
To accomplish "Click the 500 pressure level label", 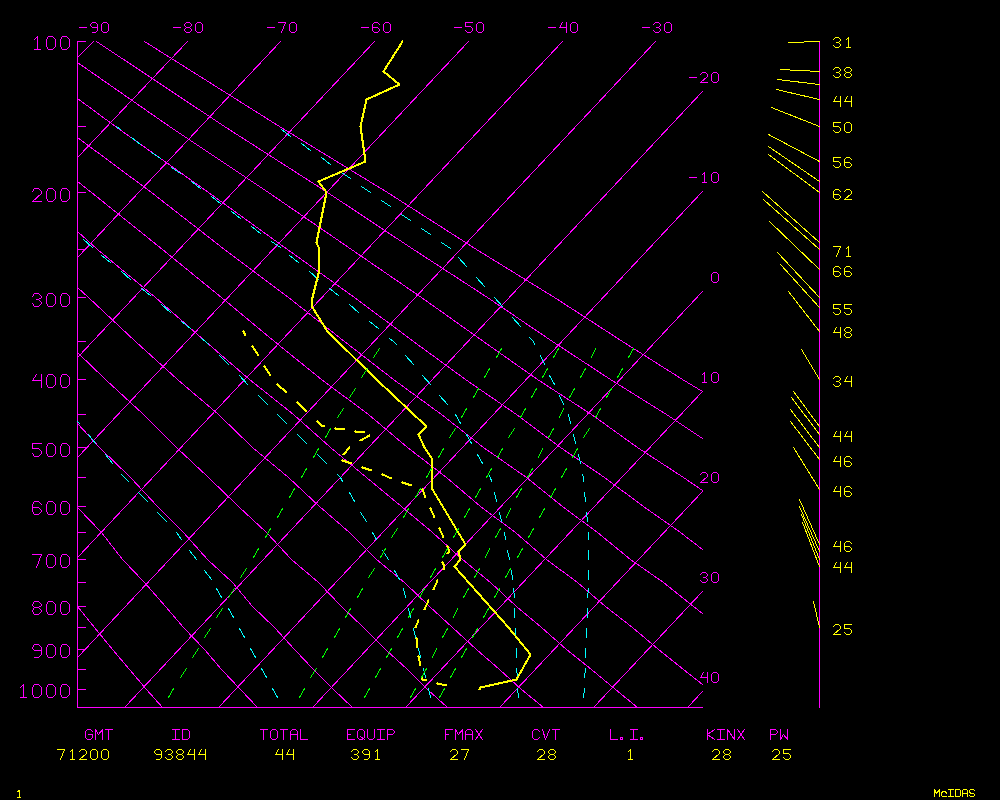I will [49, 451].
